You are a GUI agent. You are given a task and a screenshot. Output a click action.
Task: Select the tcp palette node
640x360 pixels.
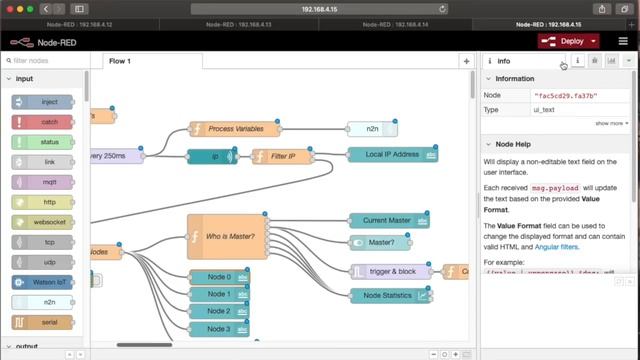42,242
